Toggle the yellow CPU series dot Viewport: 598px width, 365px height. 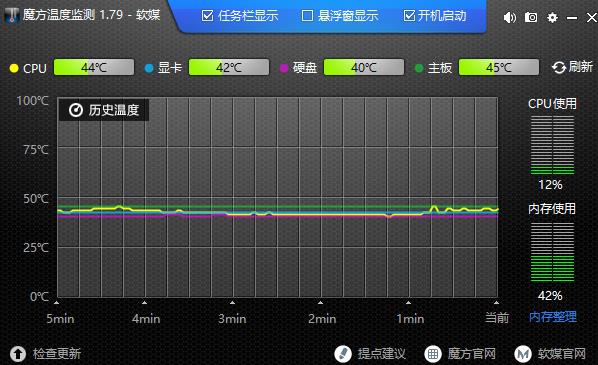click(14, 68)
